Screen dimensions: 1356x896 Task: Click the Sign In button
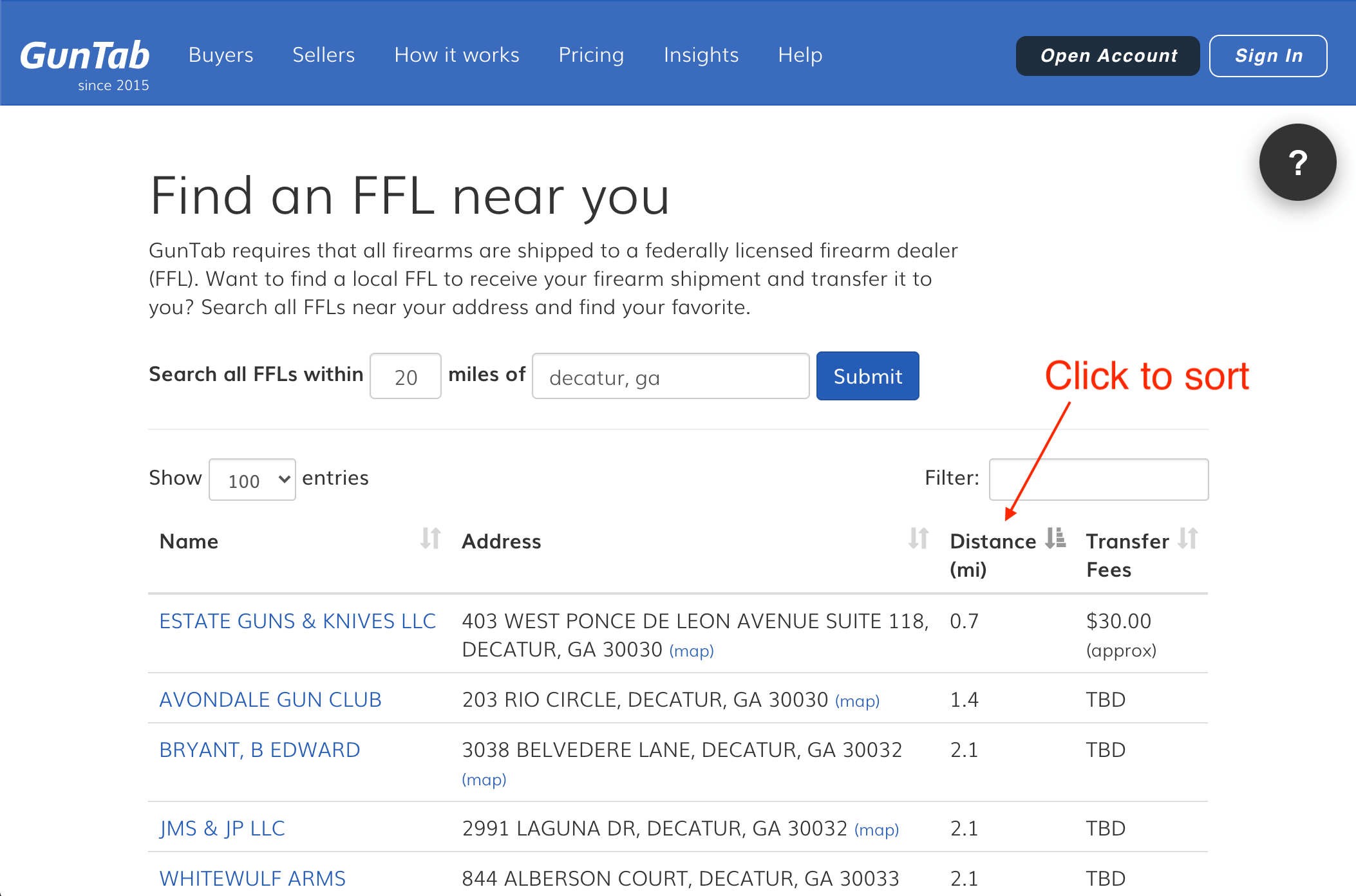pos(1268,56)
